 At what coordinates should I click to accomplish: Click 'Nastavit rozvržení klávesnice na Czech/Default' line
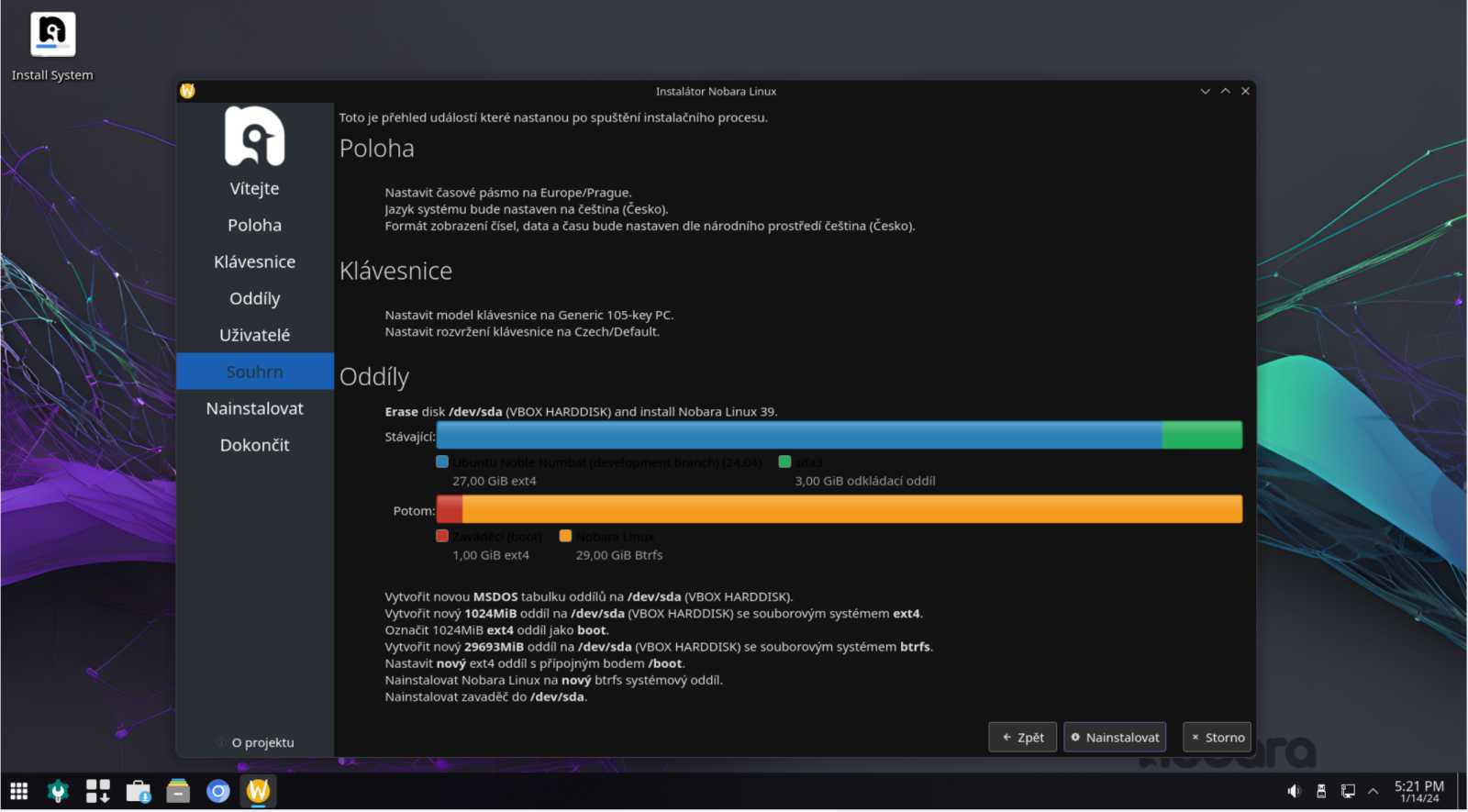(x=522, y=332)
